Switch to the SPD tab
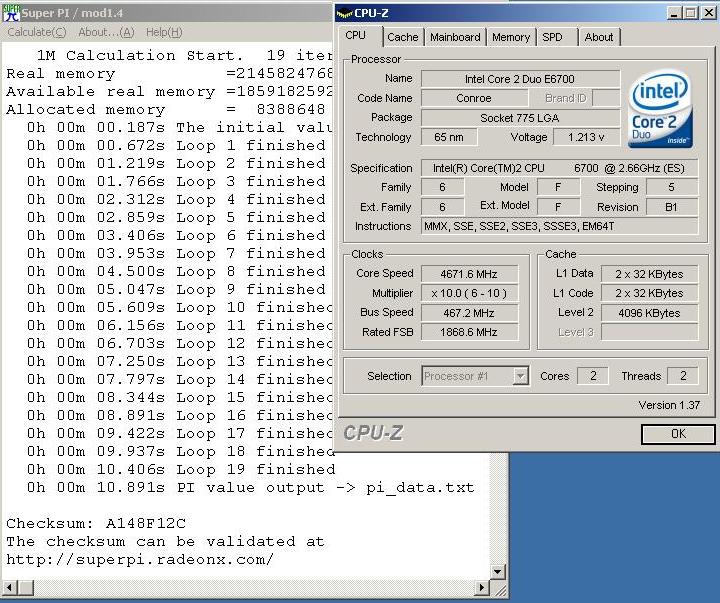Image resolution: width=720 pixels, height=603 pixels. pyautogui.click(x=557, y=37)
